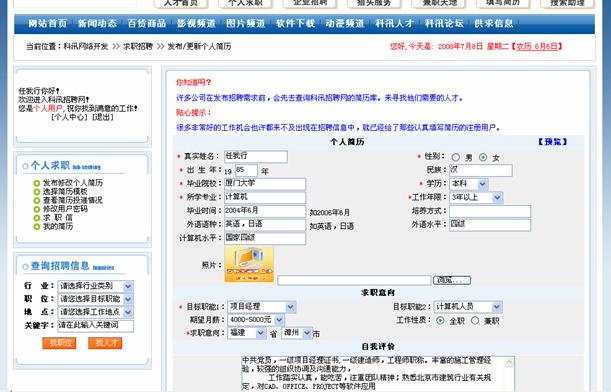Click the circle icon beside 查询招聘信息 heading
The image size is (611, 392).
click(25, 267)
